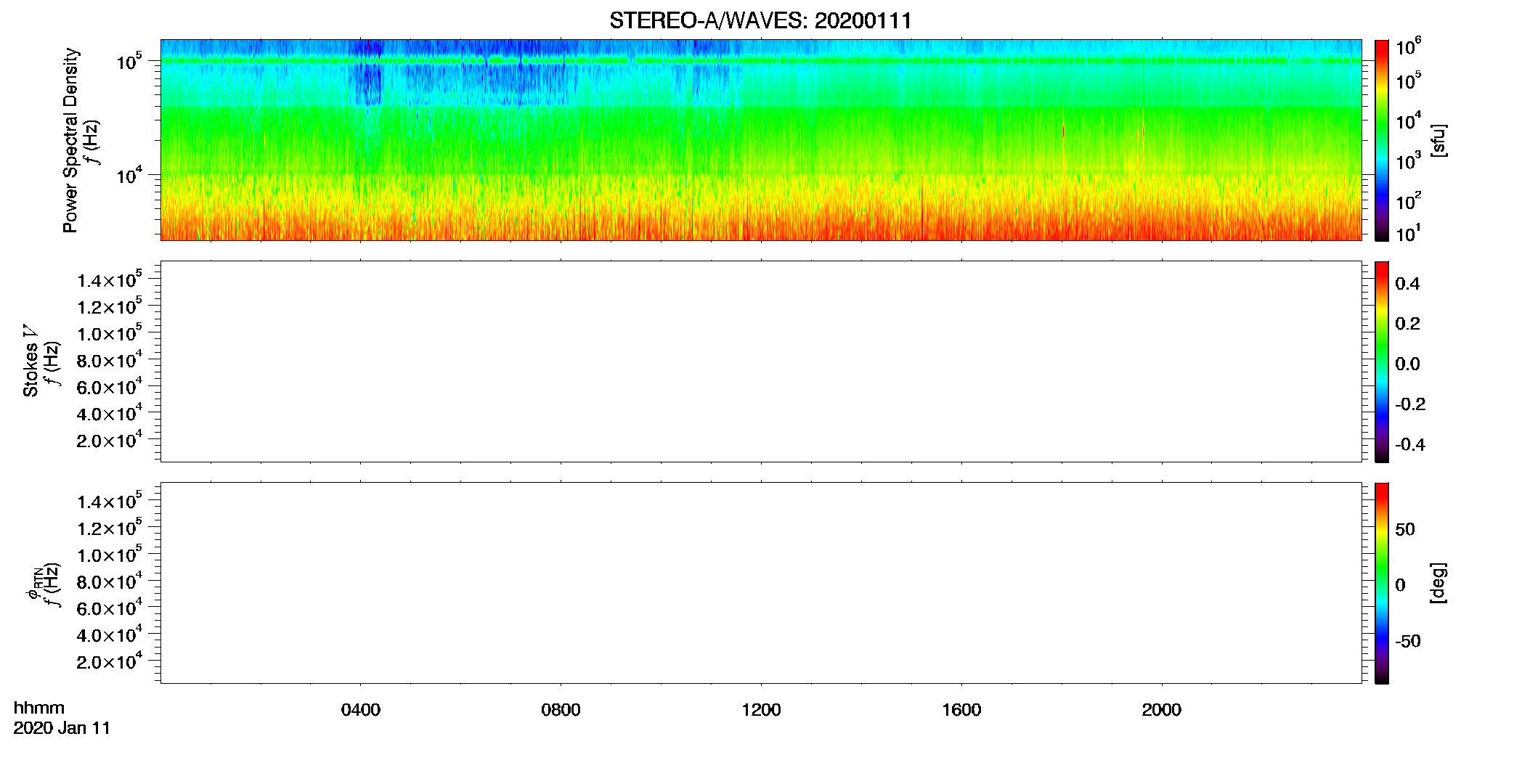Click the [sfu] unit label
The width and height of the screenshot is (1522, 784).
1438,140
